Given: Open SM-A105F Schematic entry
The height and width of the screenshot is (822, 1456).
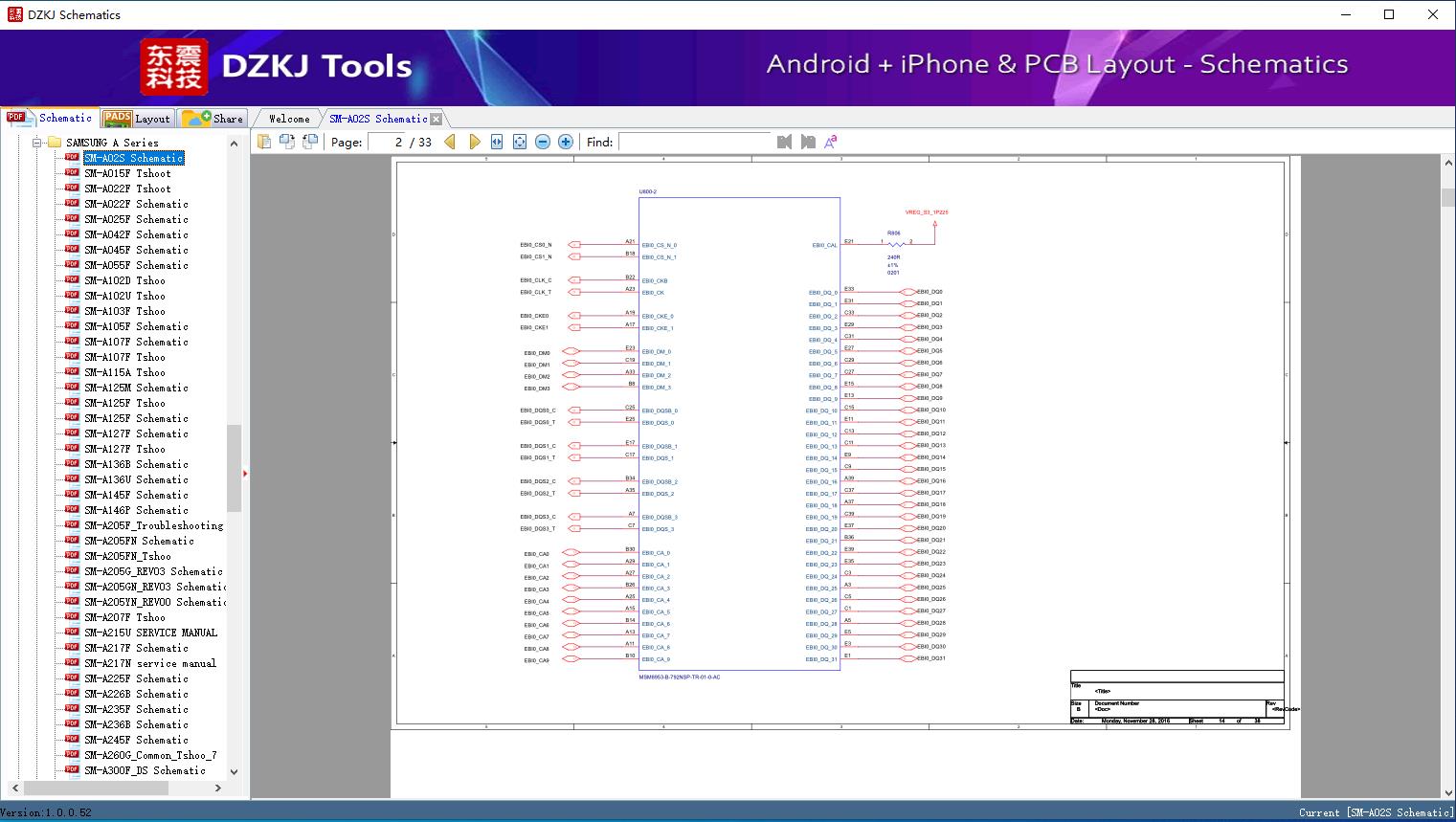Looking at the screenshot, I should click(x=136, y=326).
